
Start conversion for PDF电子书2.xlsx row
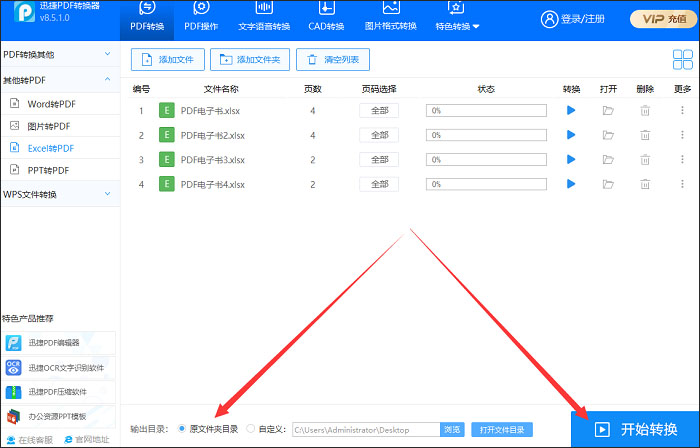[571, 135]
